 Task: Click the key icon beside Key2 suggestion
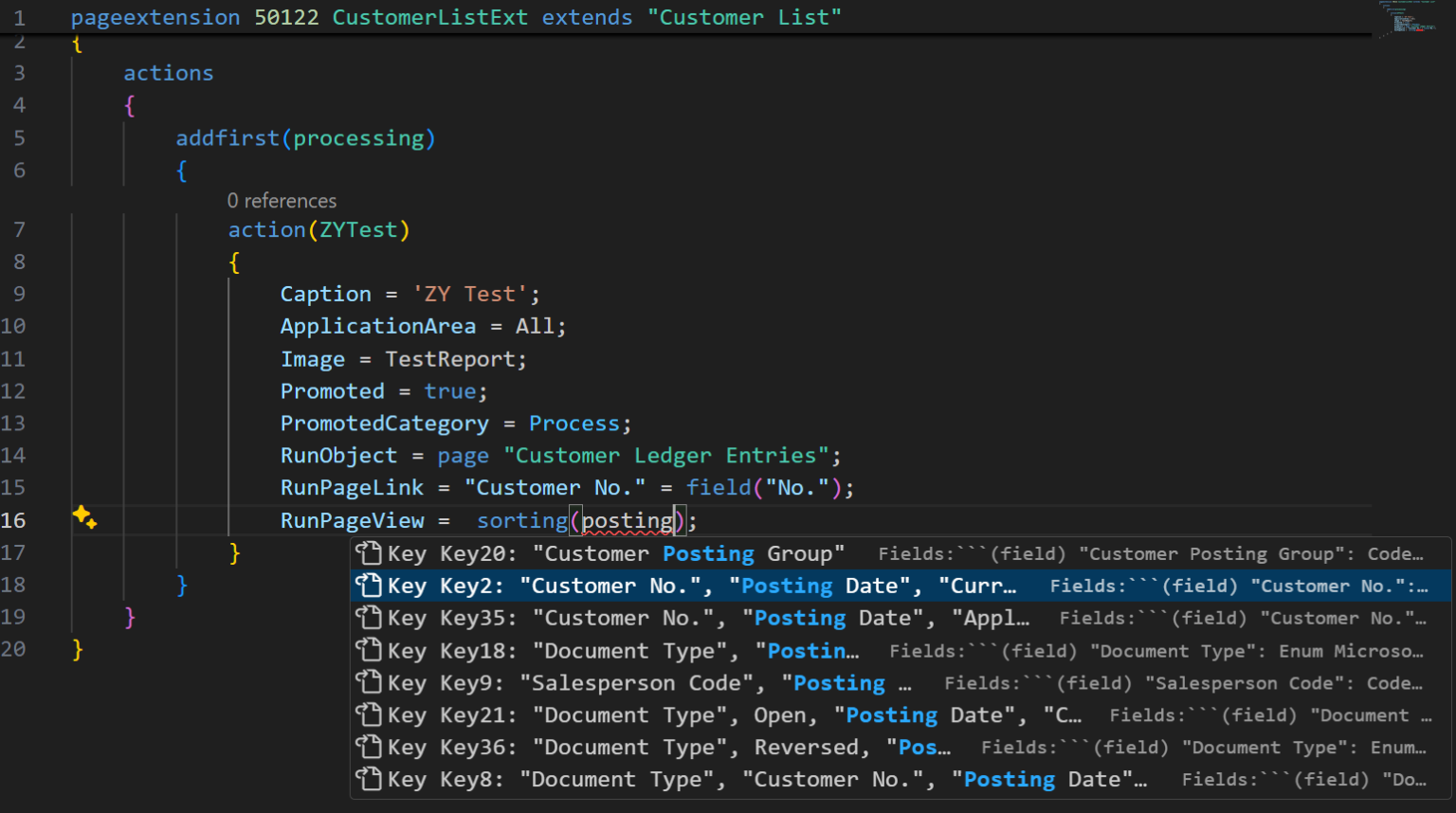[x=369, y=586]
